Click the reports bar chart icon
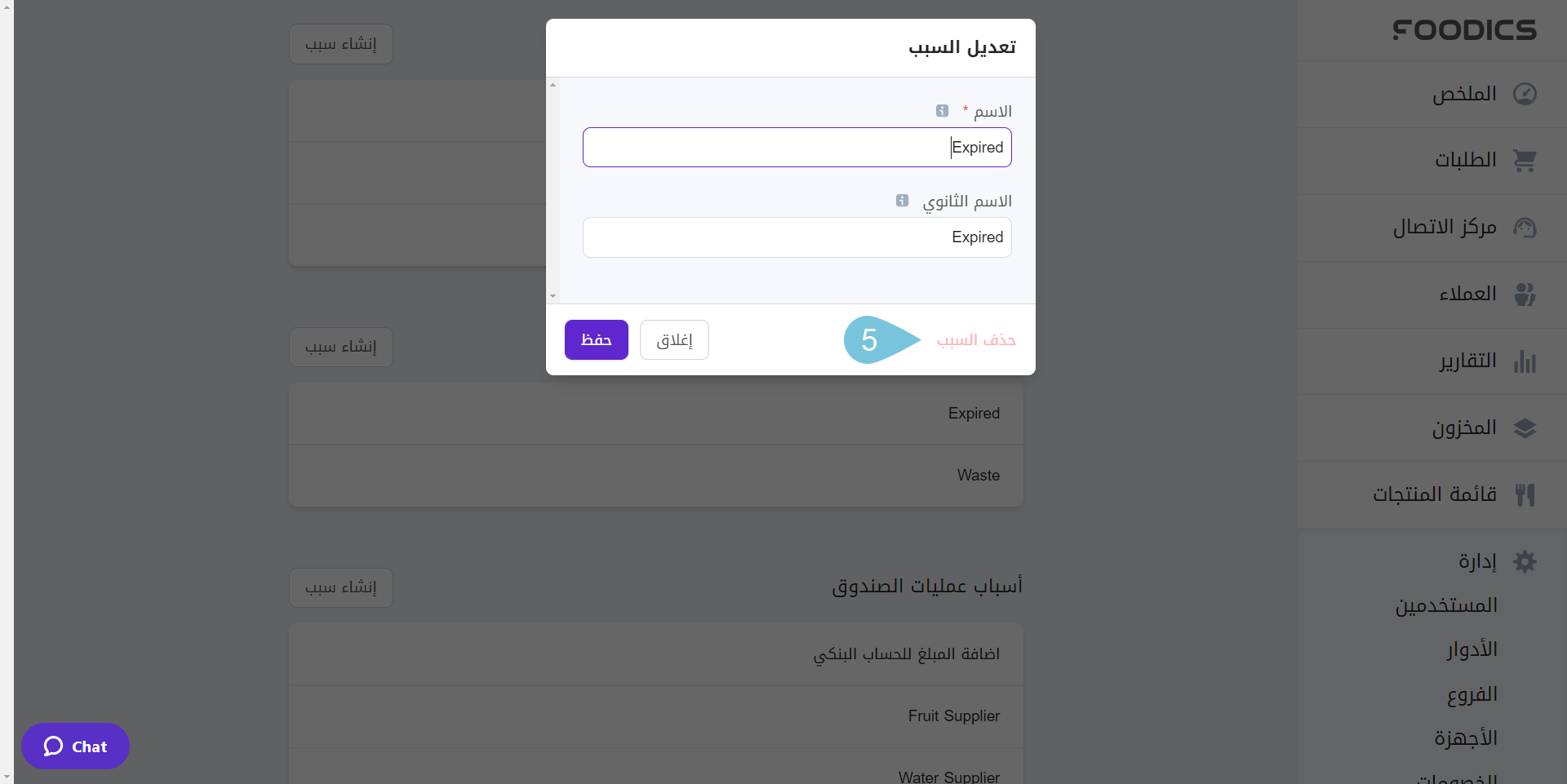 coord(1525,361)
